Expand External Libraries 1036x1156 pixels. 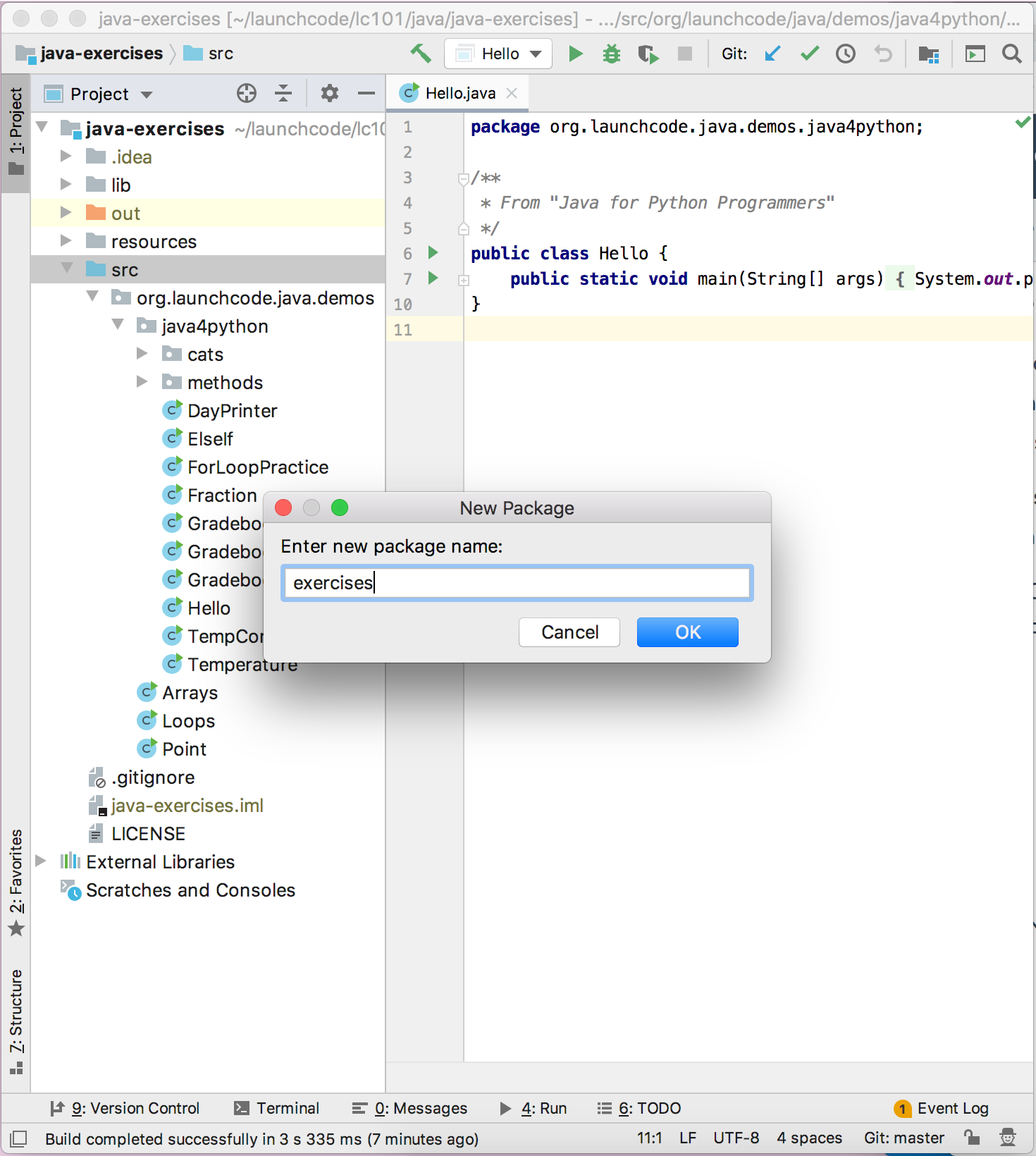pyautogui.click(x=41, y=861)
